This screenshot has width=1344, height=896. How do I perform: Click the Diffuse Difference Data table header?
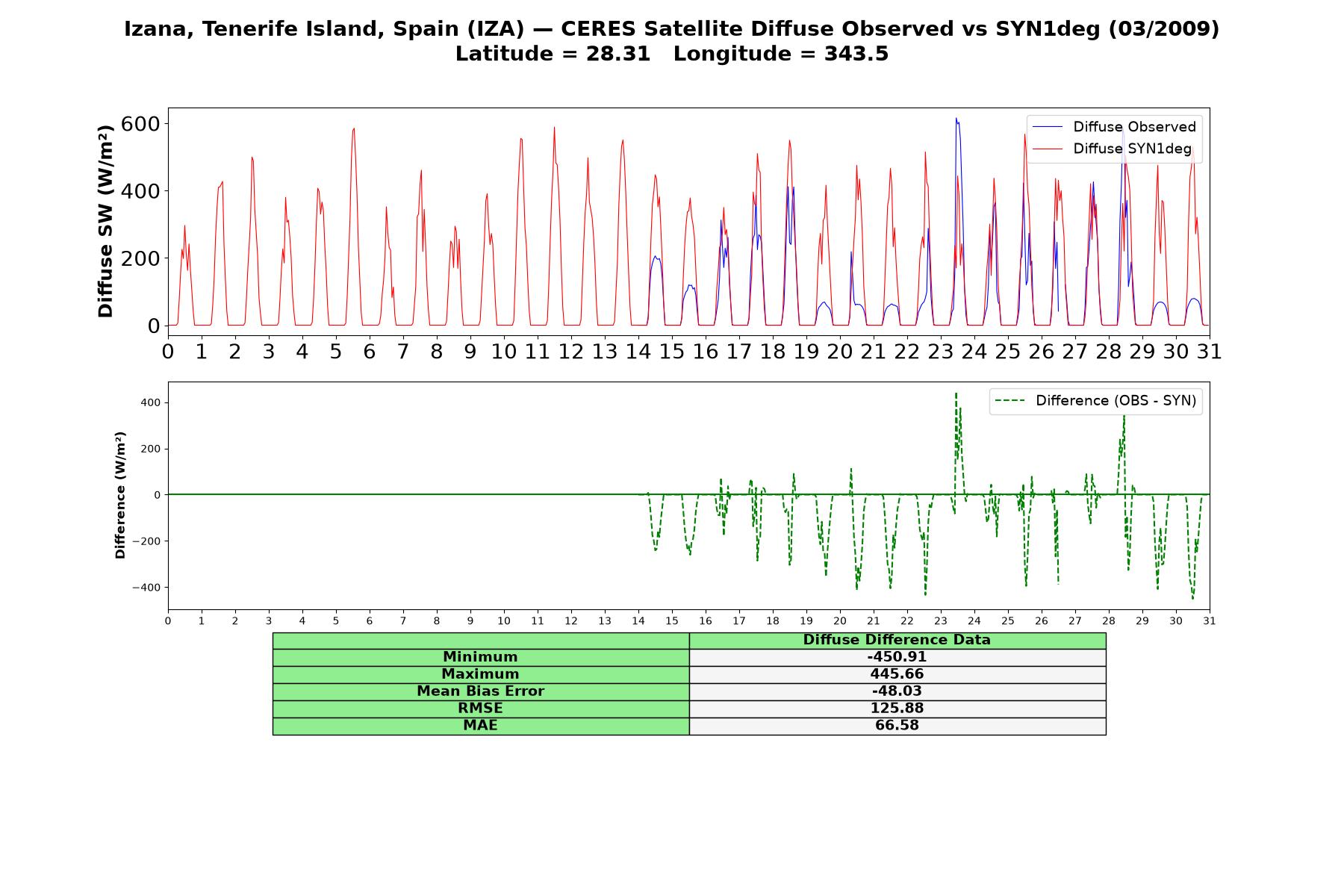(x=897, y=640)
